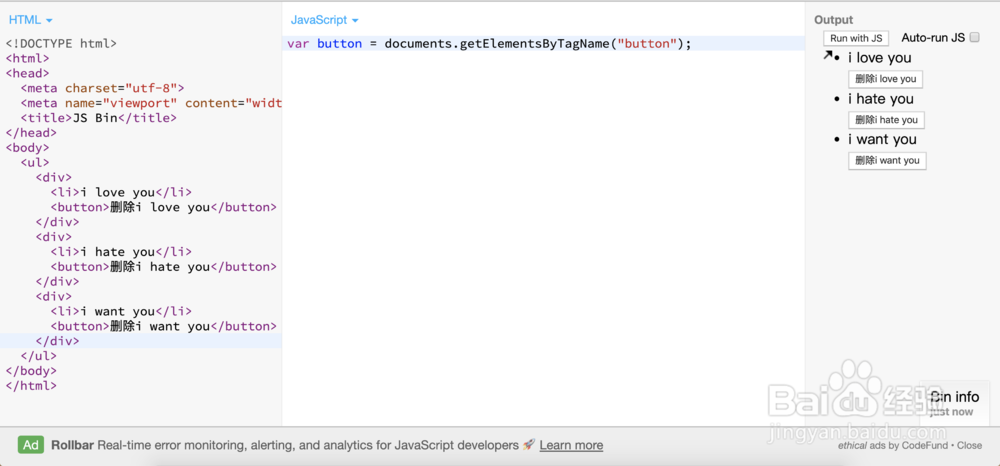Click the JavaScript code line with getElementsByTagName
The width and height of the screenshot is (1000, 466).
489,44
